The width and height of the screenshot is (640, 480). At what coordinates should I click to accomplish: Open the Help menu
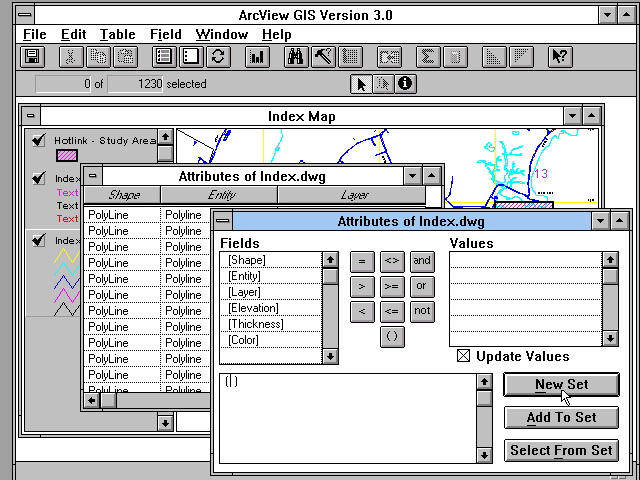pyautogui.click(x=277, y=35)
